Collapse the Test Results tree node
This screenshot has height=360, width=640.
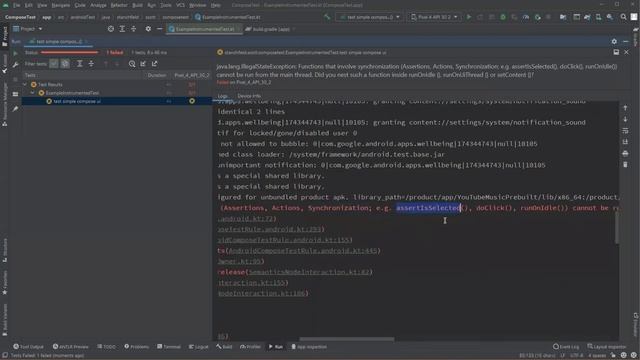pyautogui.click(x=25, y=84)
